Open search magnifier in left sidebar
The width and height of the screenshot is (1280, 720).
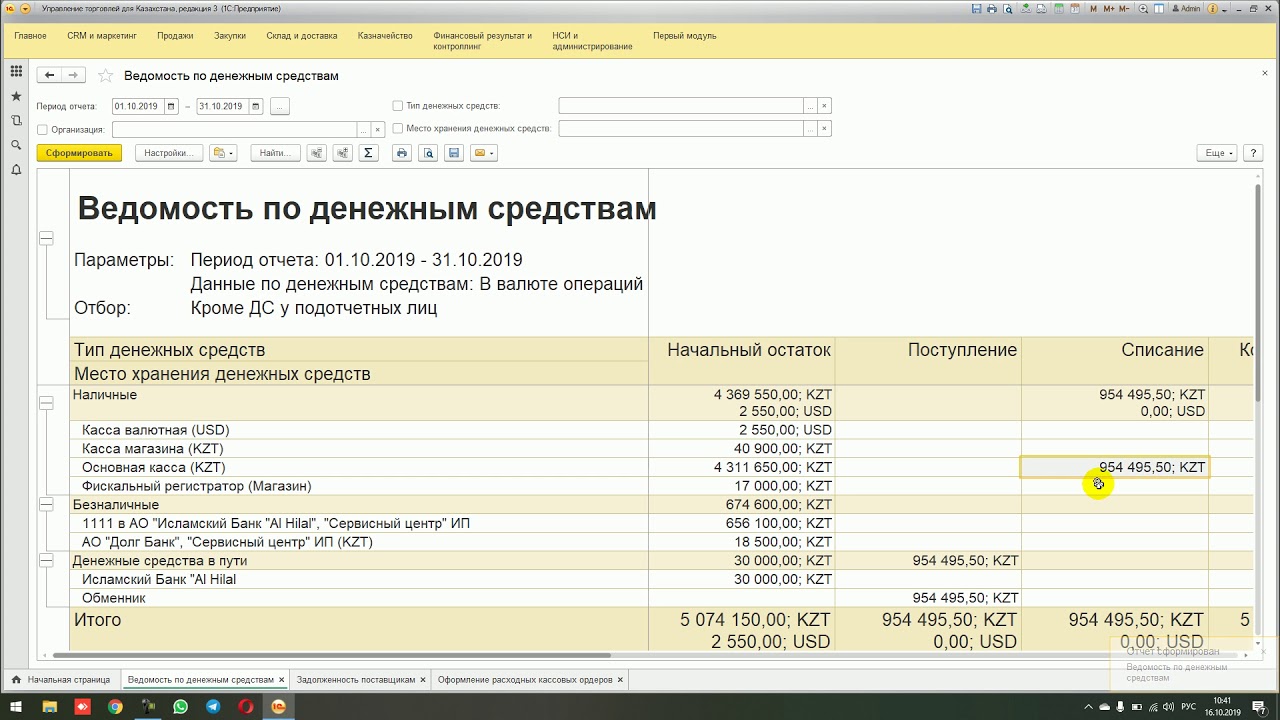click(16, 145)
